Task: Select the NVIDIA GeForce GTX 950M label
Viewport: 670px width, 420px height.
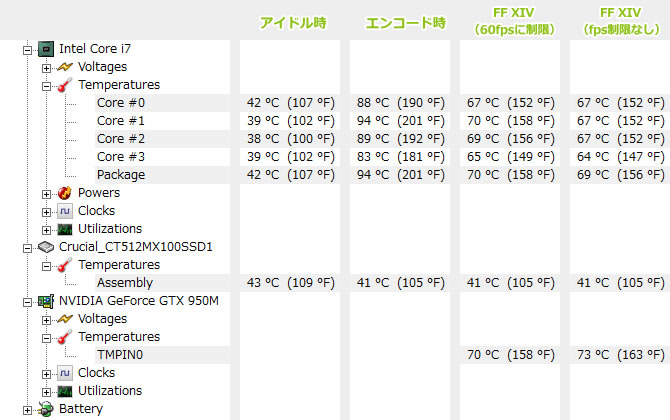Action: 139,301
